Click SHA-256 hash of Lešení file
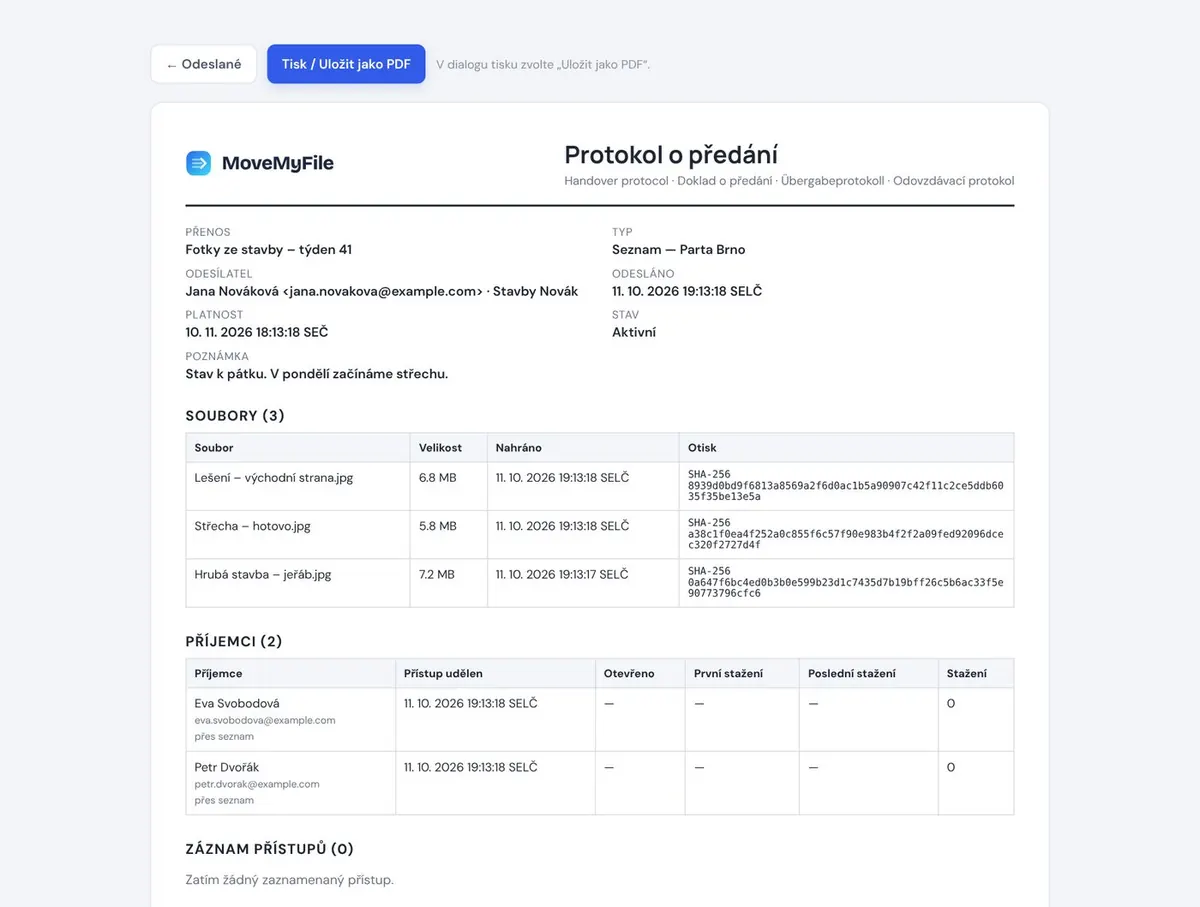 [846, 485]
